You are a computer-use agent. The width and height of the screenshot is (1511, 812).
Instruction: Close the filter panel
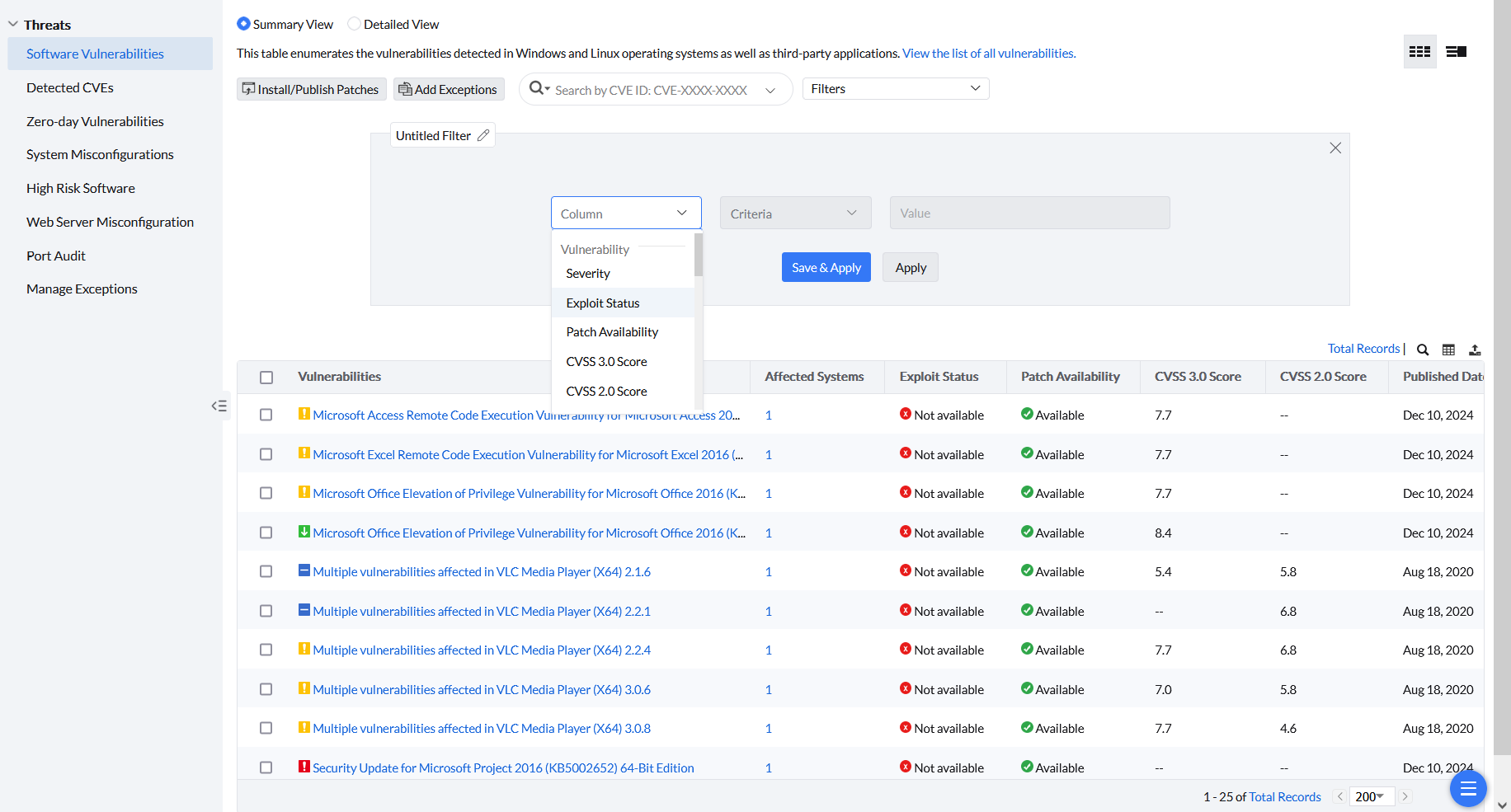coord(1335,148)
